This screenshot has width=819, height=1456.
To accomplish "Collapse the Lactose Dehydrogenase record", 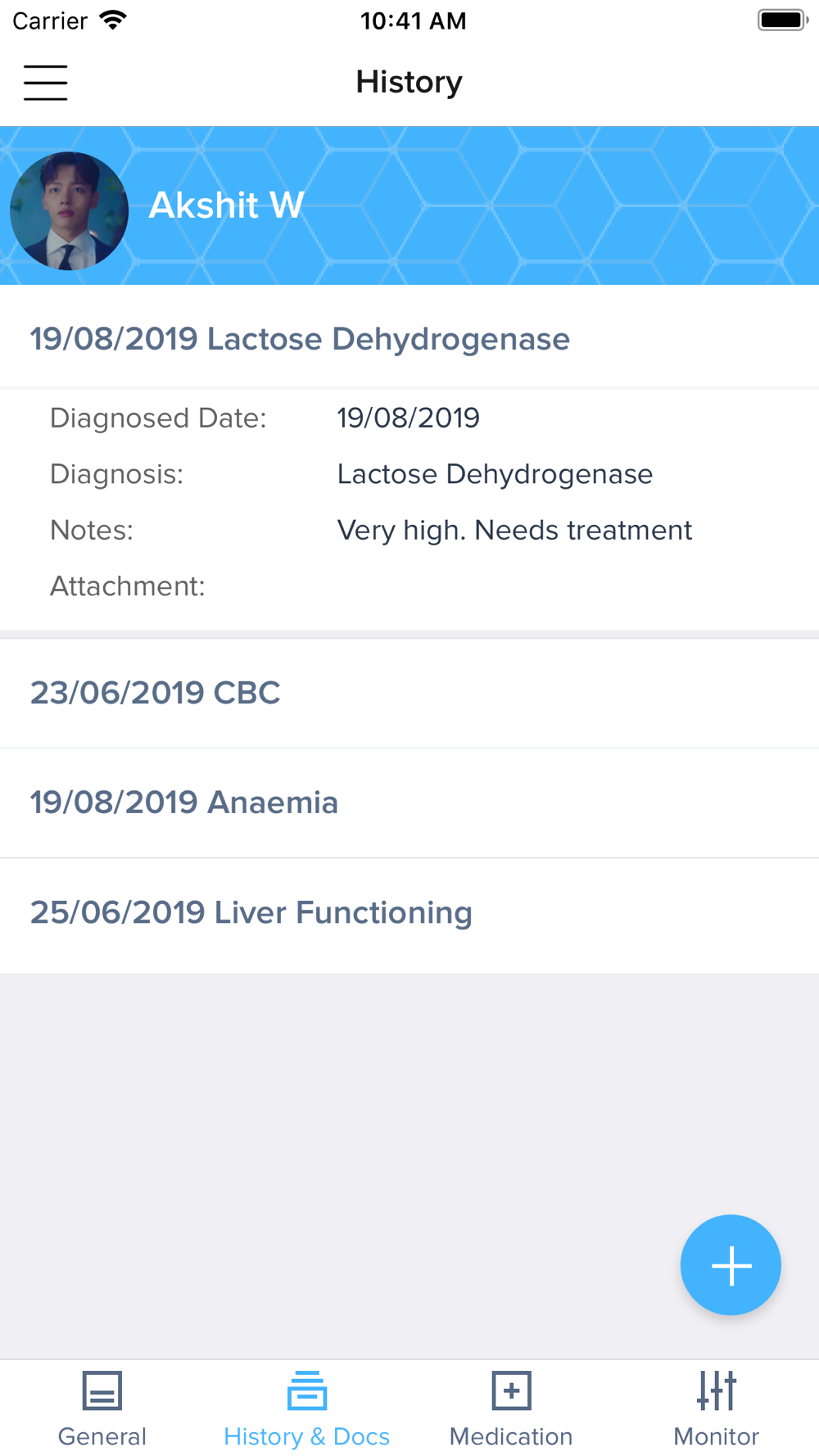I will click(x=300, y=339).
